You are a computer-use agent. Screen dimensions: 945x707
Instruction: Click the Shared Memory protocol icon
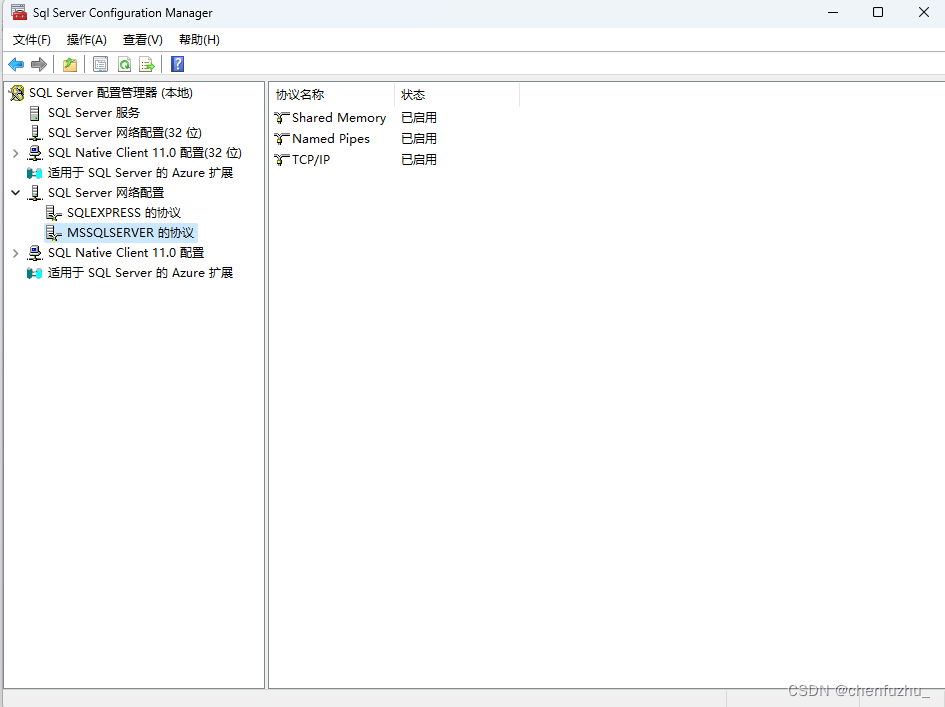pos(281,118)
